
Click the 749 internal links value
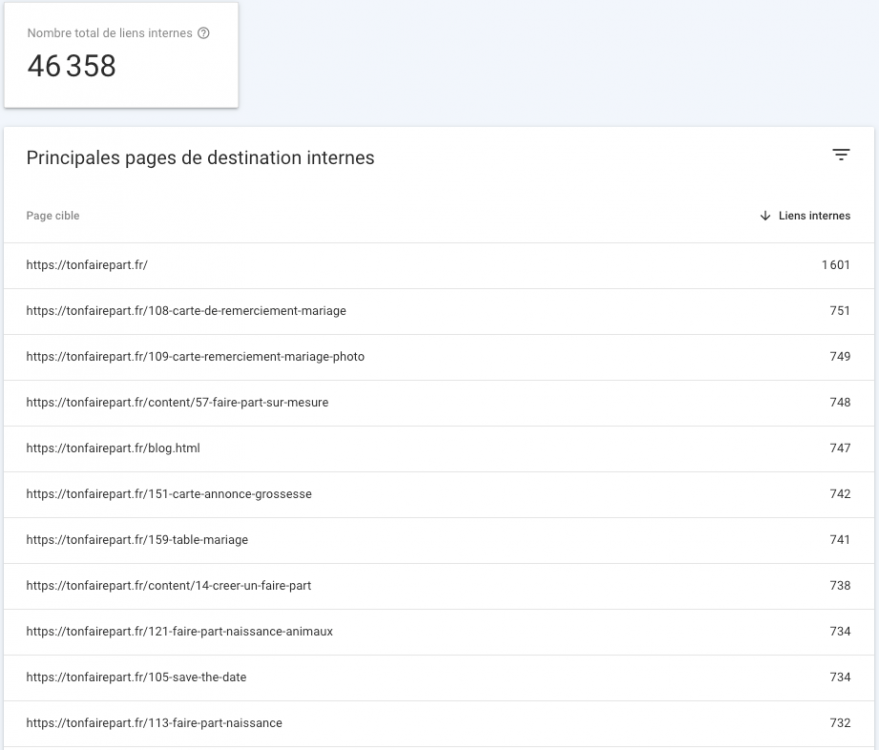pyautogui.click(x=840, y=357)
